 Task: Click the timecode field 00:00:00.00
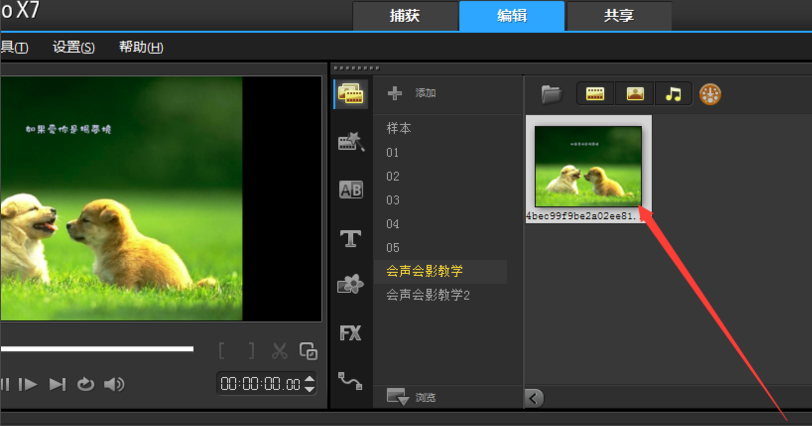coord(260,384)
